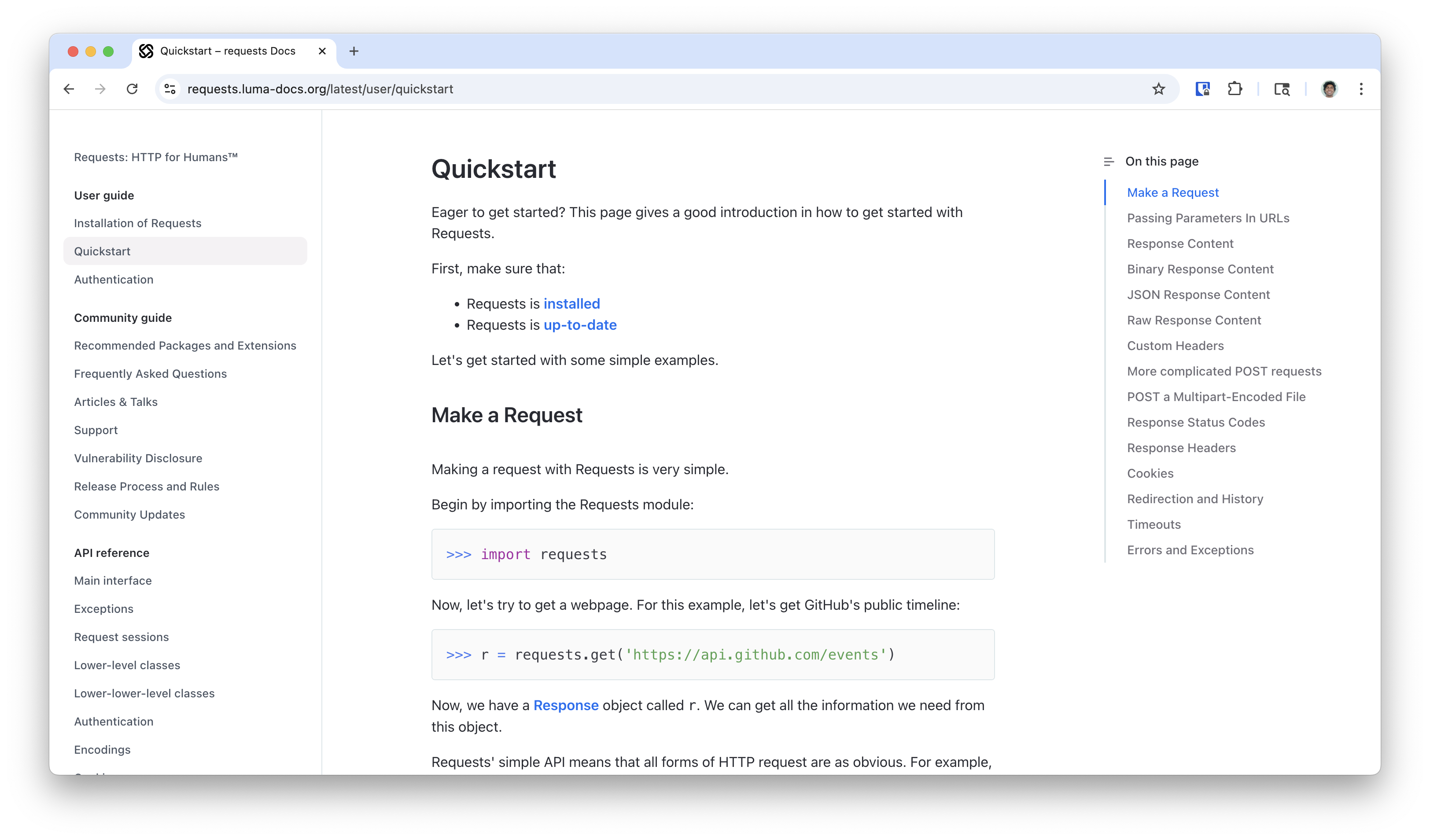Click the requests Docs tab favicon
1430x840 pixels.
(147, 51)
